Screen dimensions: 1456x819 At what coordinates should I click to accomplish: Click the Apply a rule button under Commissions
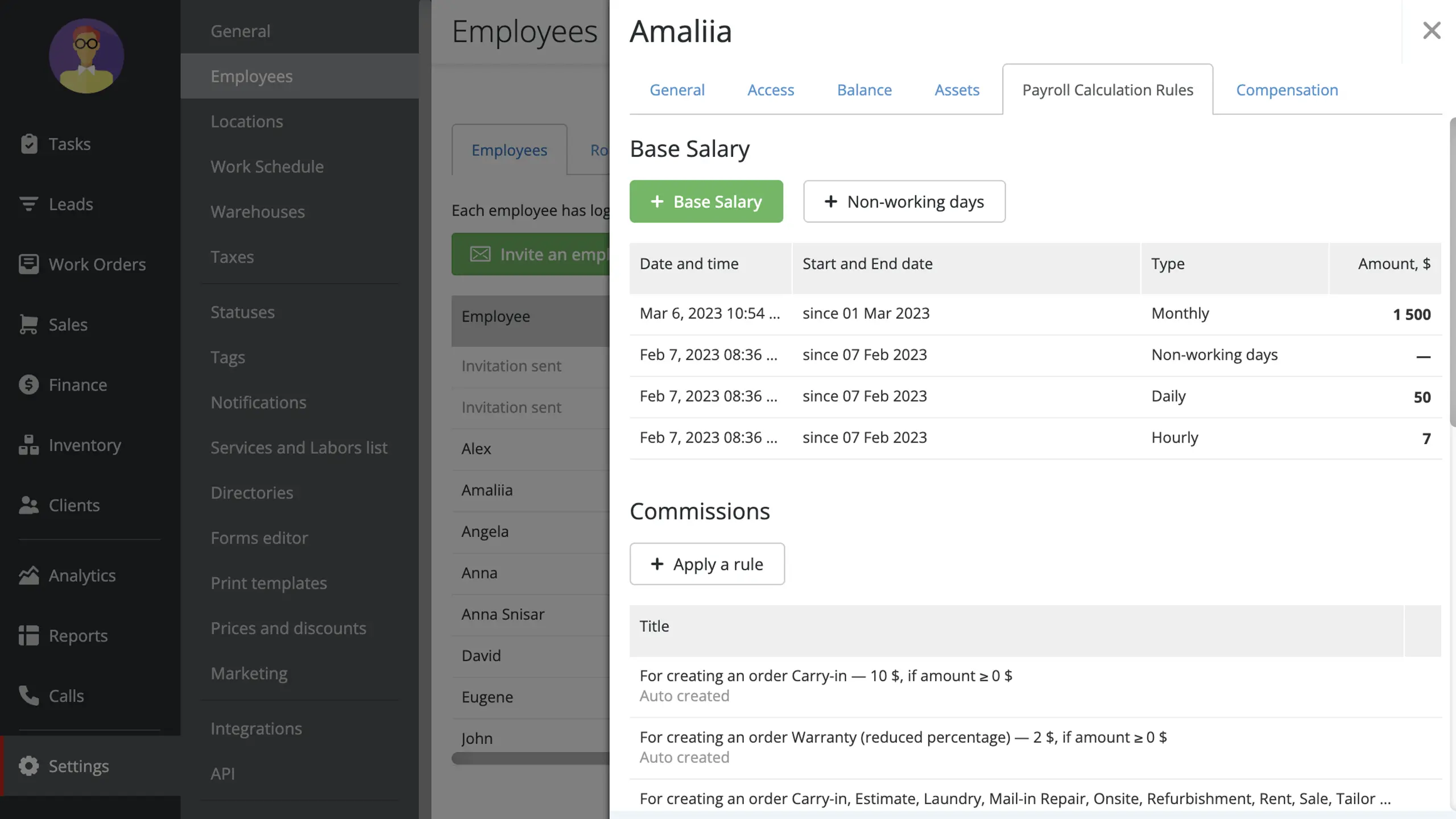[x=707, y=563]
